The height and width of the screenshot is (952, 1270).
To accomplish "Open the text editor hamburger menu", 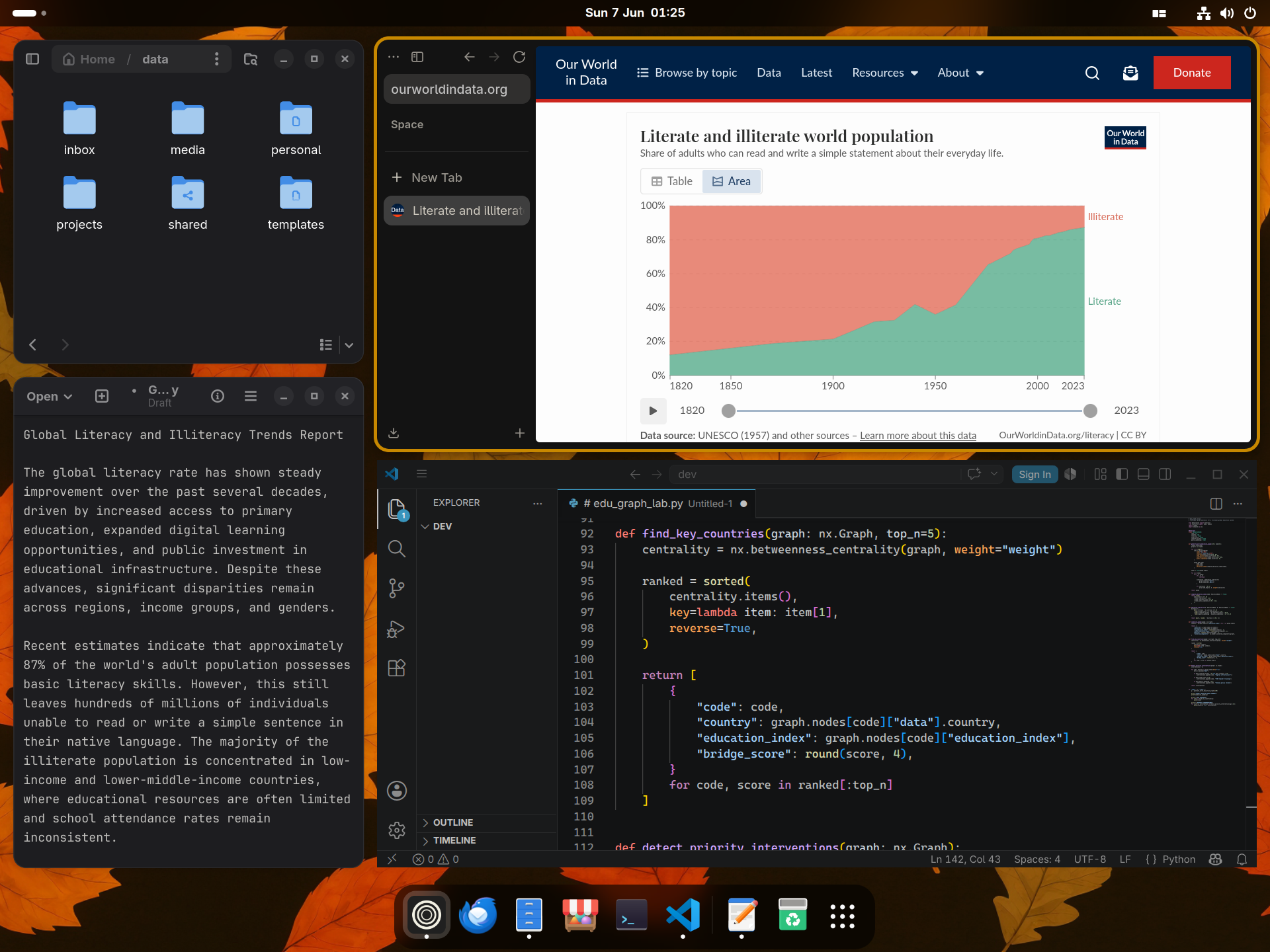I will point(251,396).
